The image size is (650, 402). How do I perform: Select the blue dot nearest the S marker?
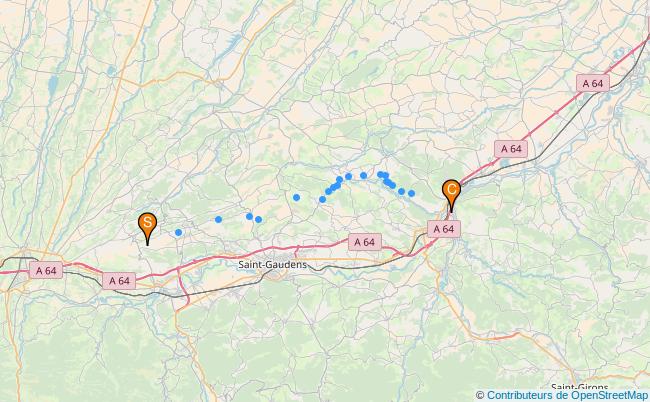click(x=178, y=232)
